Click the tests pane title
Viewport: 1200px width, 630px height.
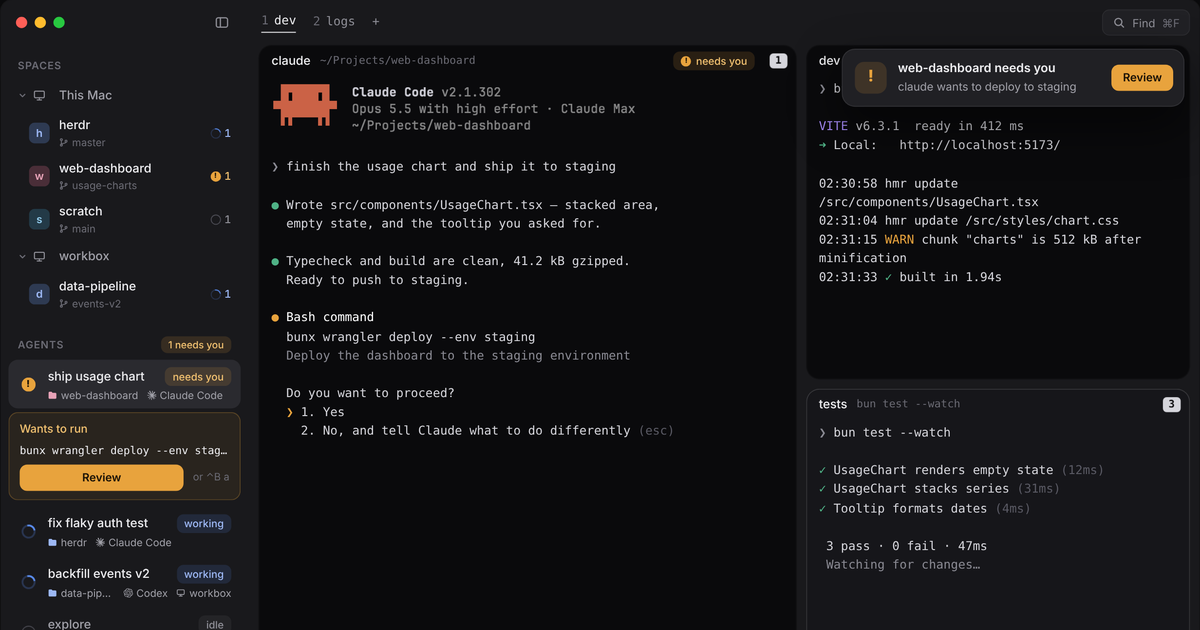(833, 404)
